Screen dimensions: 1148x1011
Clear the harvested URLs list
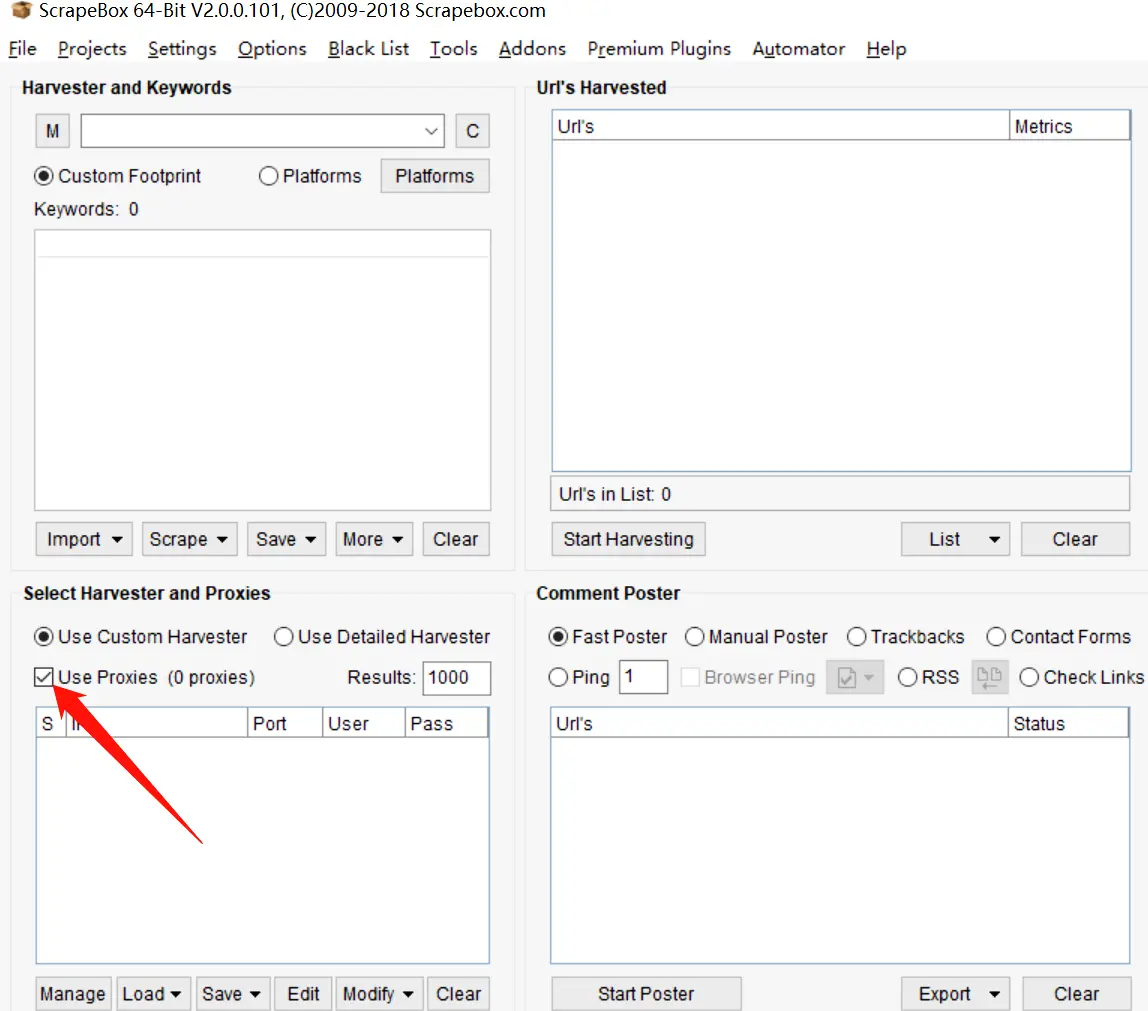(x=1075, y=540)
